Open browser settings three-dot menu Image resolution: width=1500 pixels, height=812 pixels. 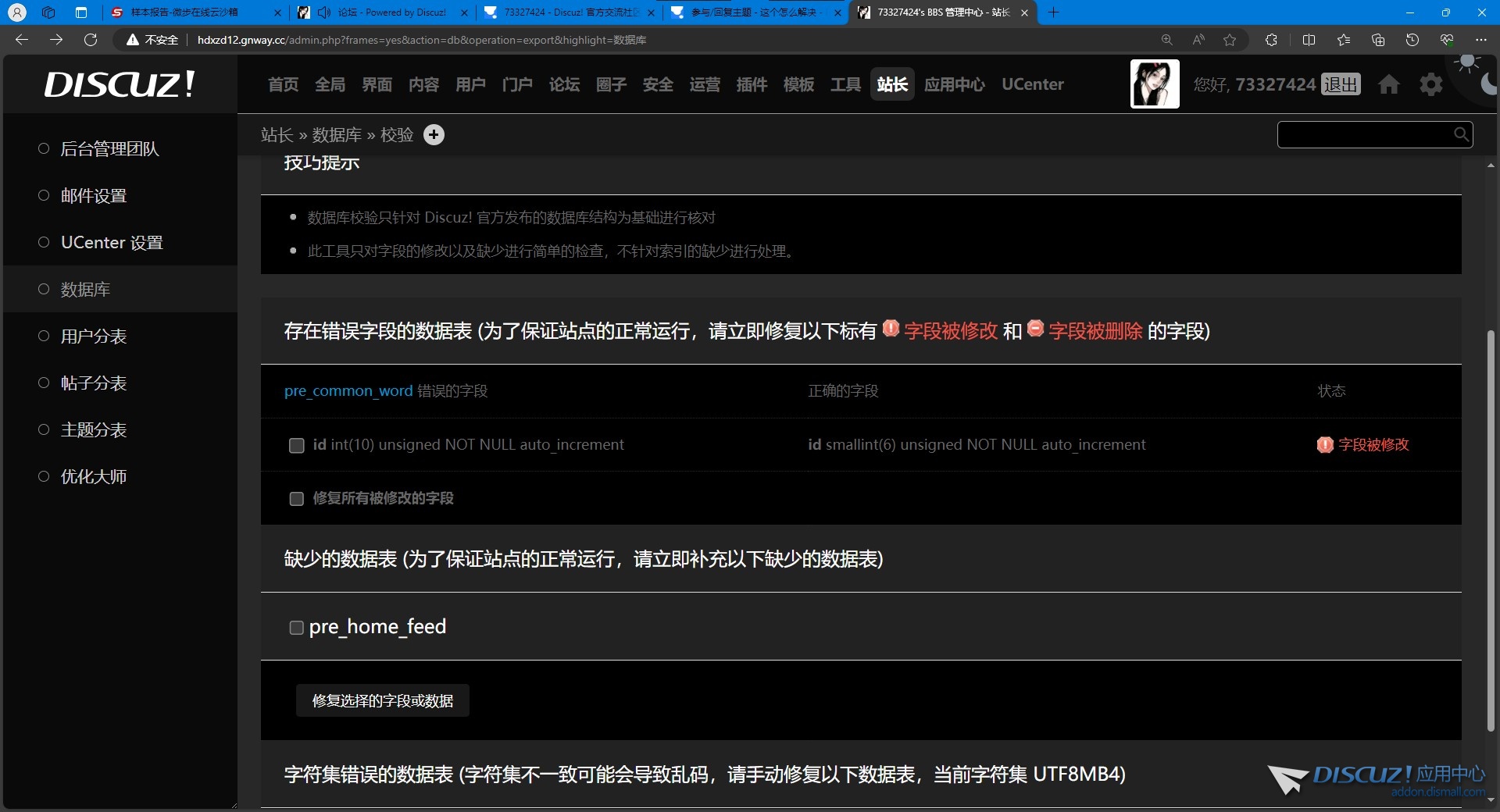click(x=1481, y=40)
